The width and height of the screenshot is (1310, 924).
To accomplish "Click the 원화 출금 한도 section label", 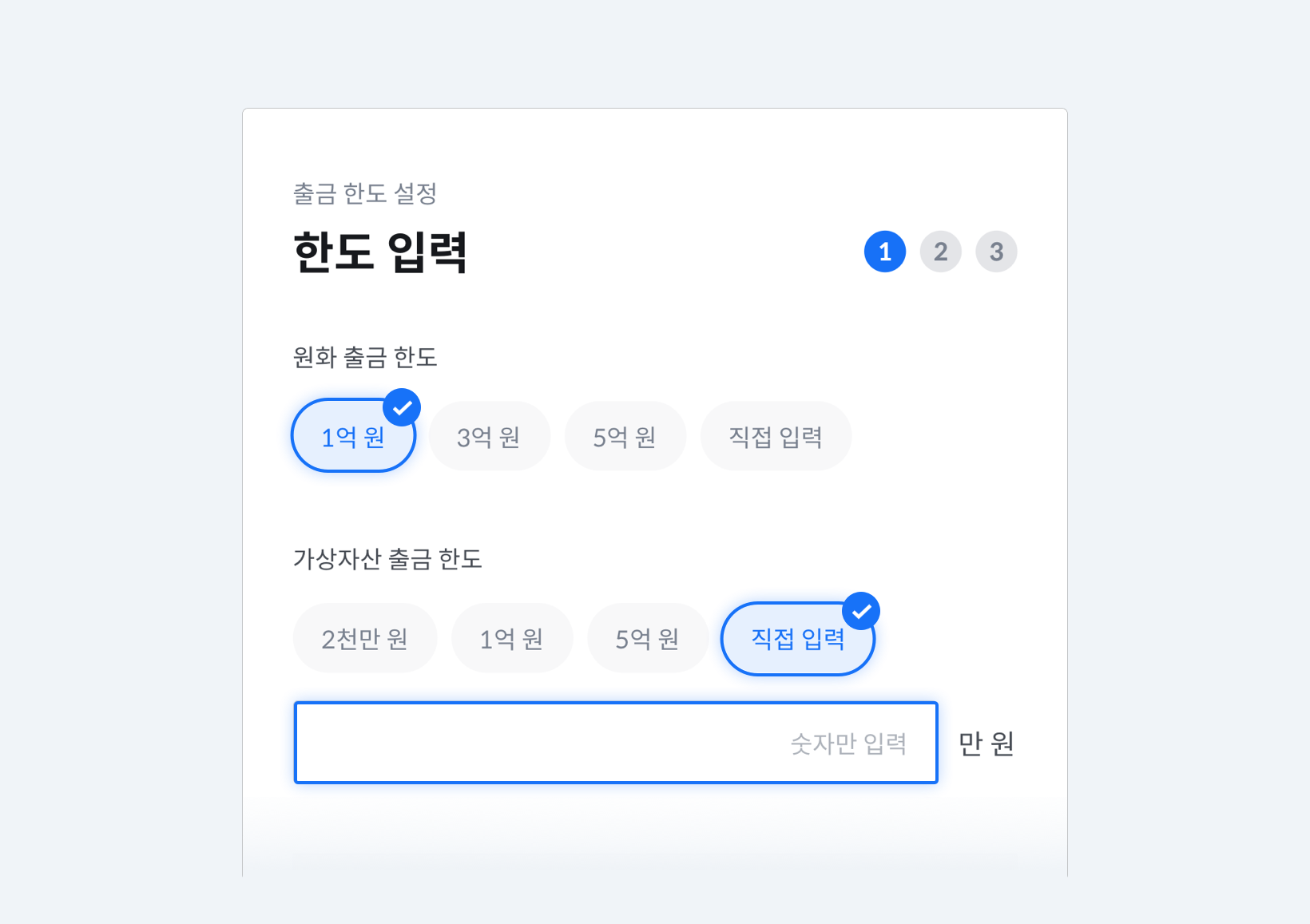I will (x=365, y=357).
